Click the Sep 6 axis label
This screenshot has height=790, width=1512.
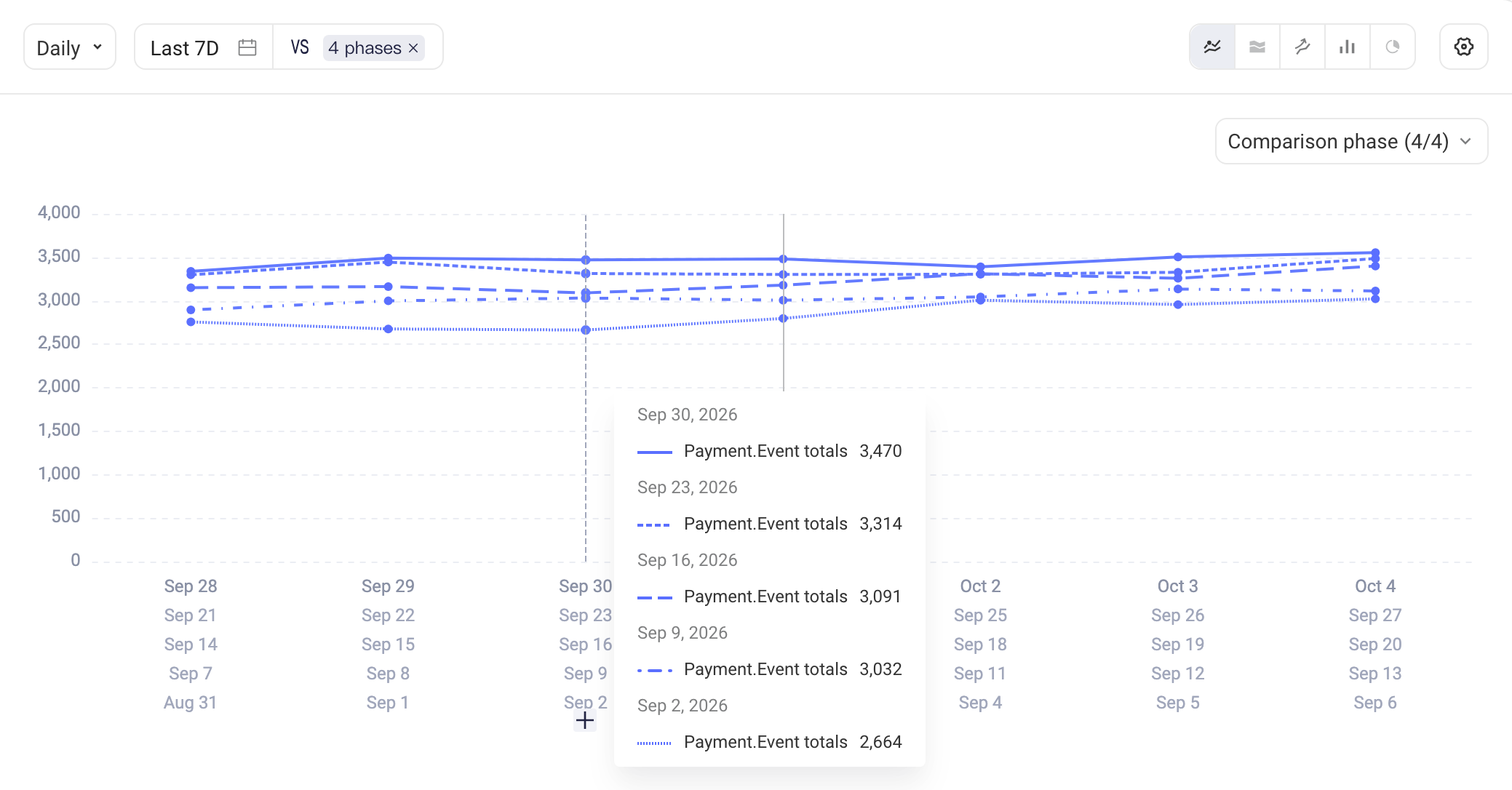[1375, 703]
